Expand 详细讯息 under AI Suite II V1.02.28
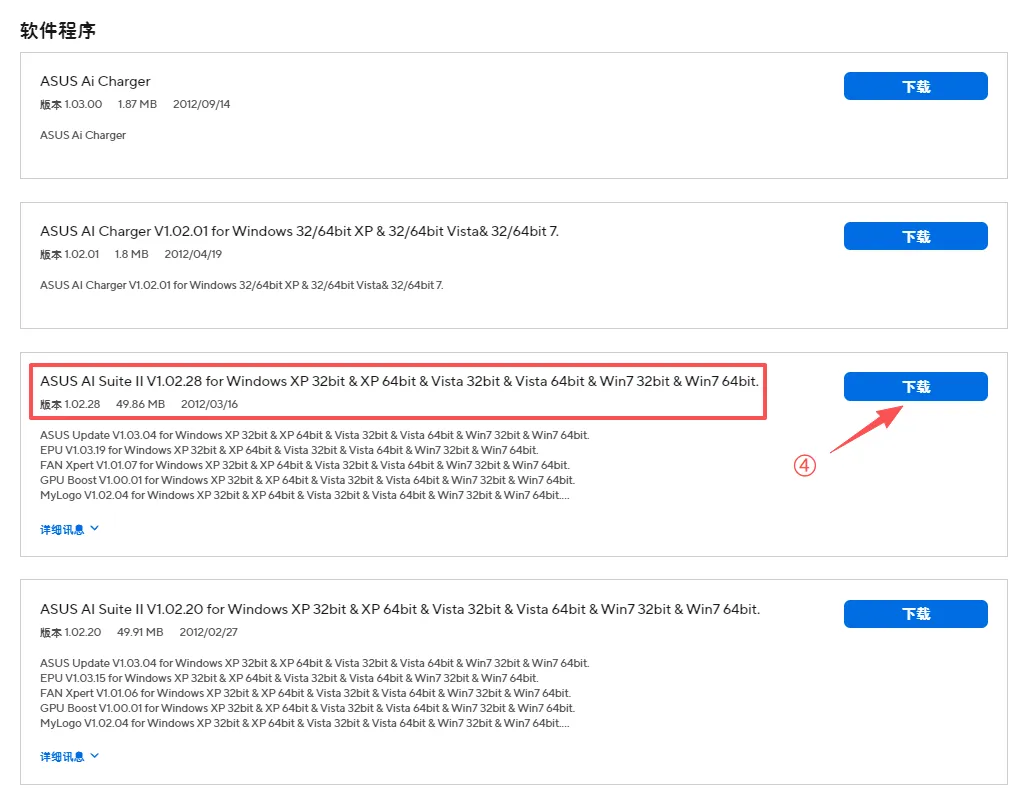 (69, 529)
